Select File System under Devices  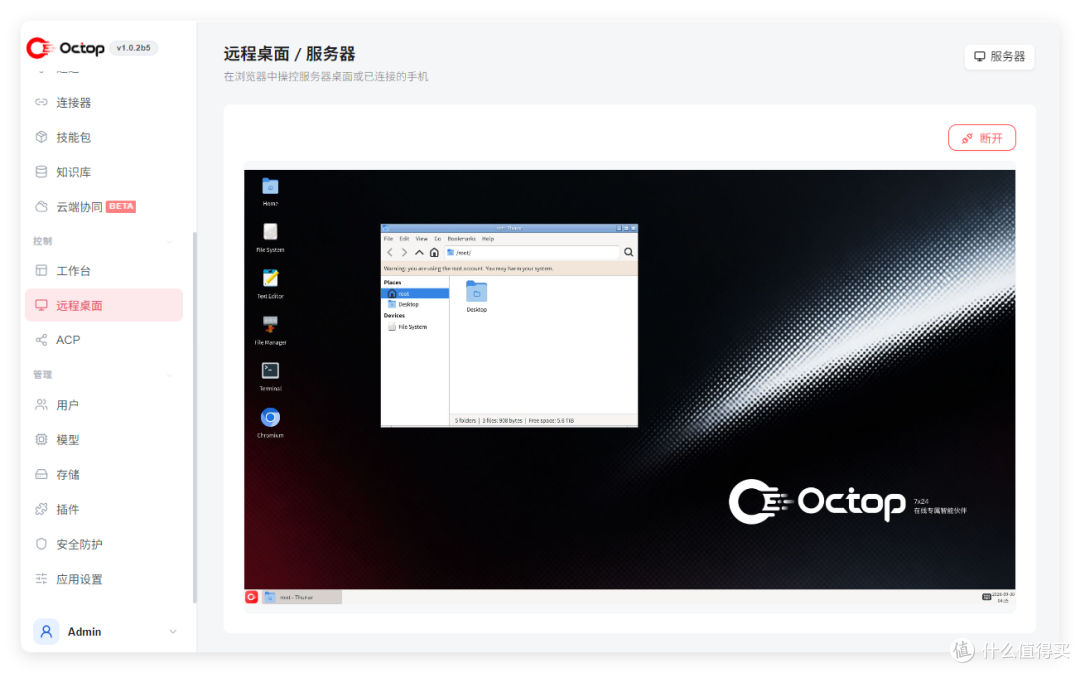click(x=415, y=327)
